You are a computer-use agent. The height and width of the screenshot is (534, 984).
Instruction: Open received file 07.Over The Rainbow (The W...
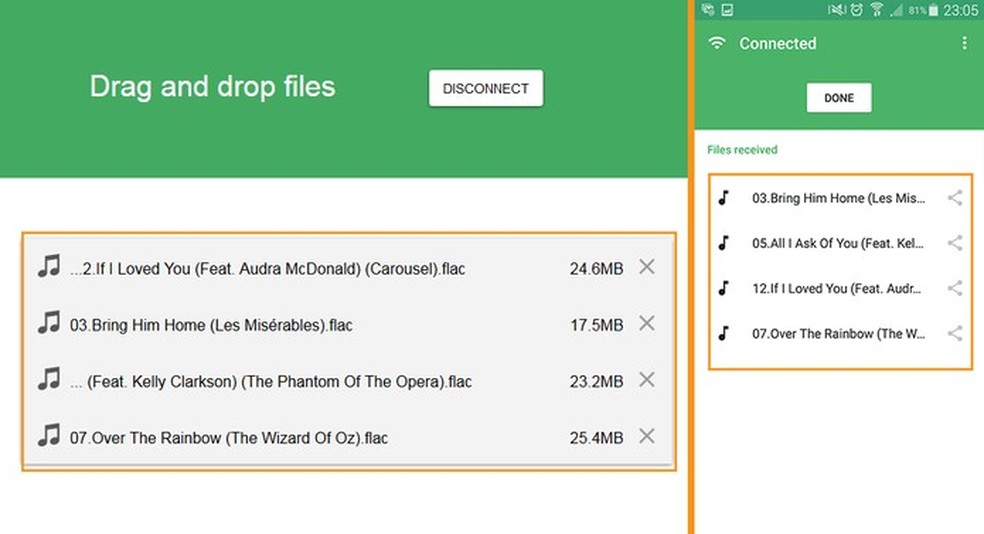pos(838,334)
